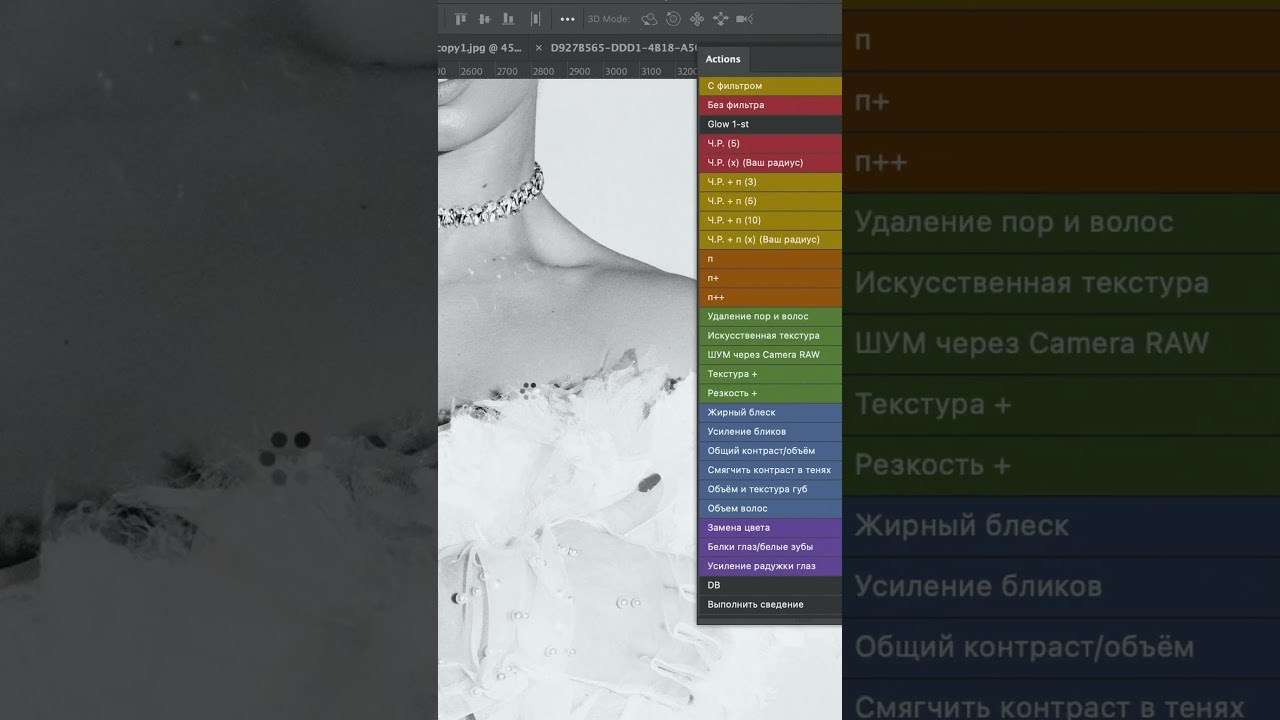Select the align top edges icon
This screenshot has width=1280, height=720.
click(x=461, y=18)
